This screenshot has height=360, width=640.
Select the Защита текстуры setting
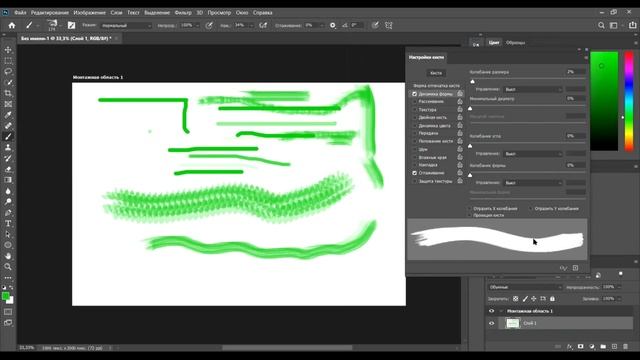click(435, 181)
